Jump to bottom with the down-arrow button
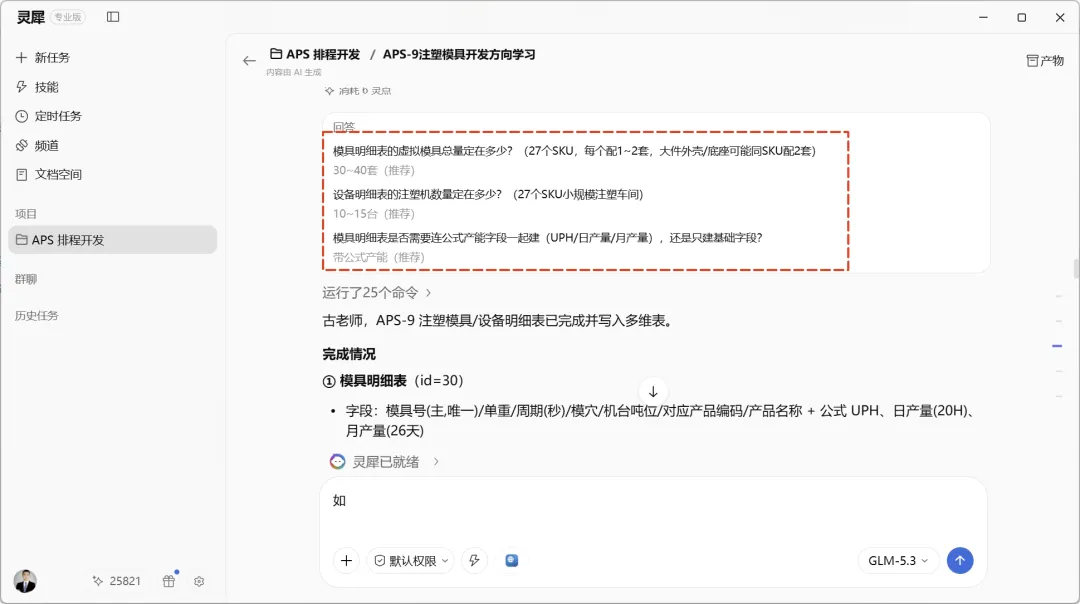The height and width of the screenshot is (604, 1080). click(x=653, y=392)
